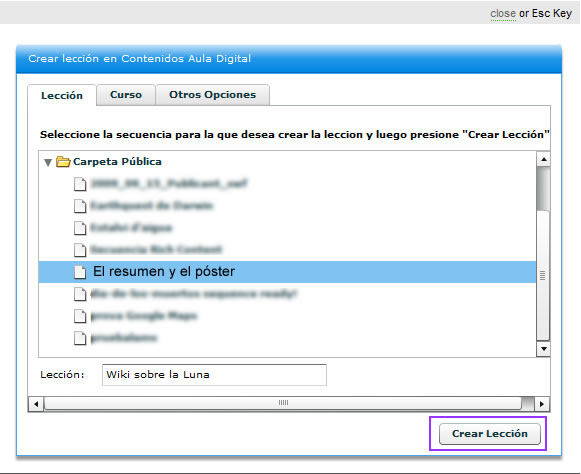Collapse the Carpeta Pública tree node
581x474 pixels.
click(x=48, y=162)
